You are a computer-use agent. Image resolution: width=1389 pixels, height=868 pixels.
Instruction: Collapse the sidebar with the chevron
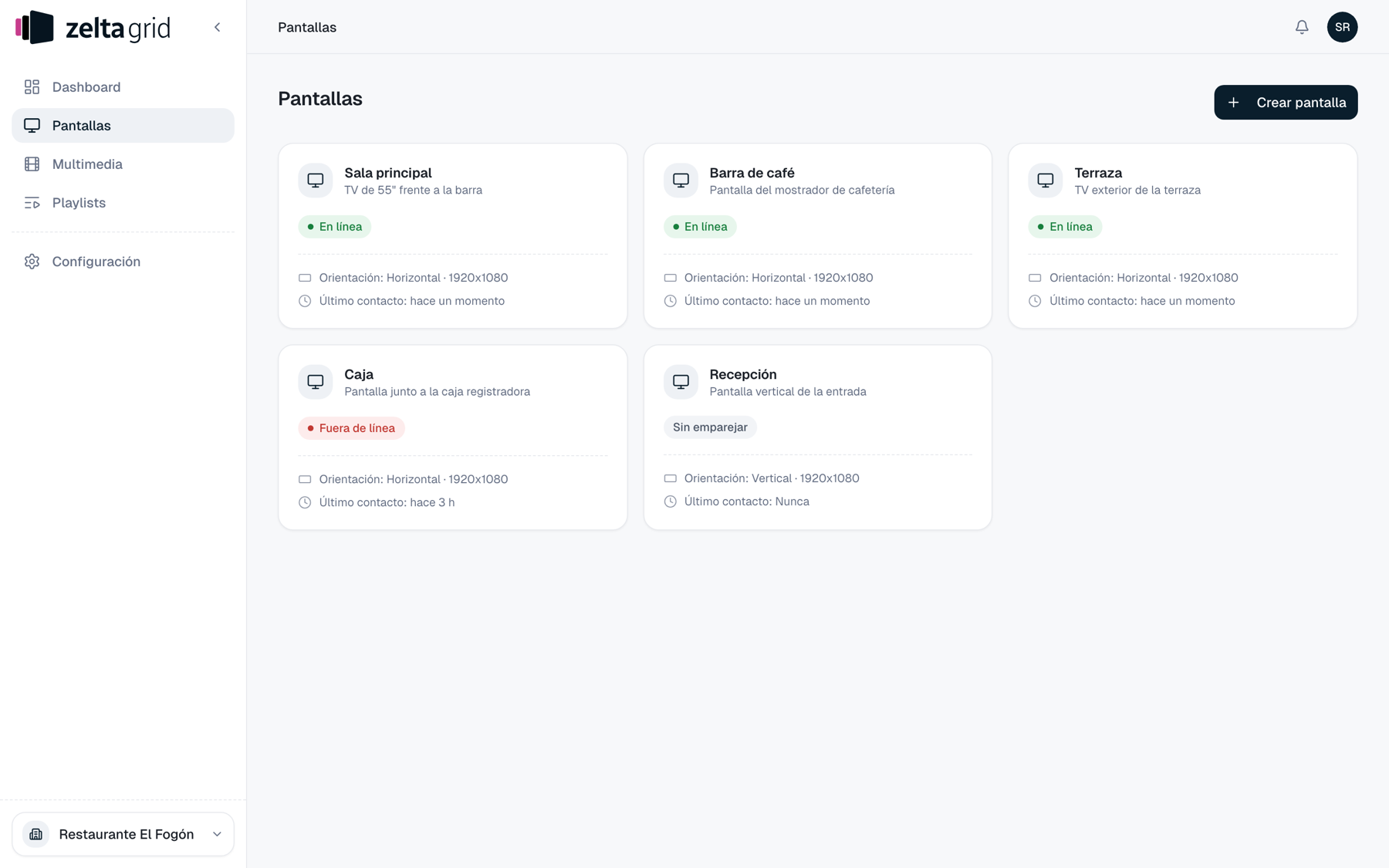[x=218, y=27]
